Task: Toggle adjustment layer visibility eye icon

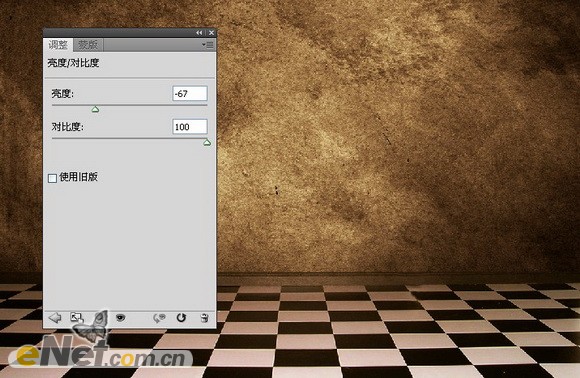Action: (121, 318)
